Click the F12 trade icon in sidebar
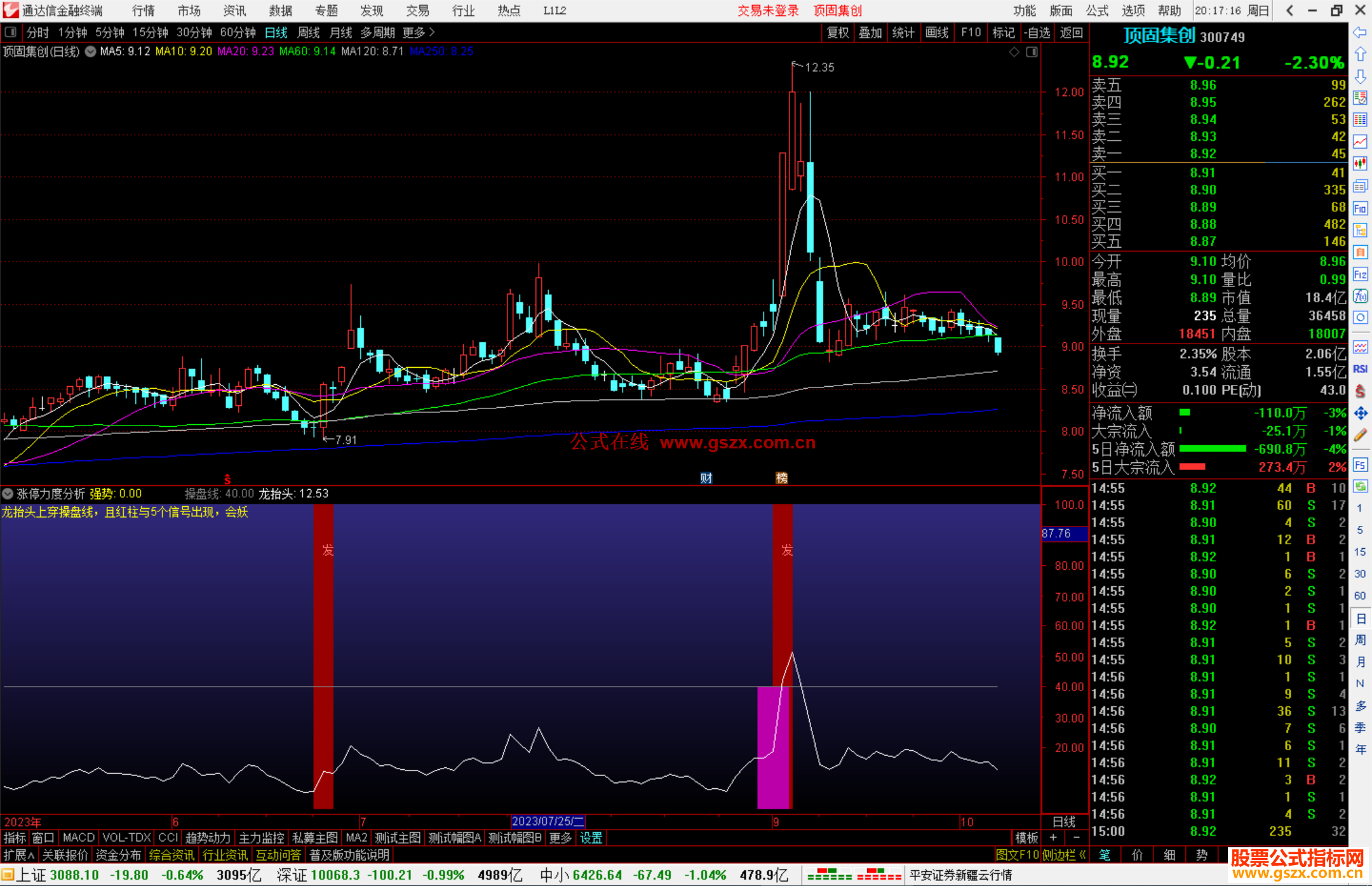1372x886 pixels. [x=1360, y=274]
